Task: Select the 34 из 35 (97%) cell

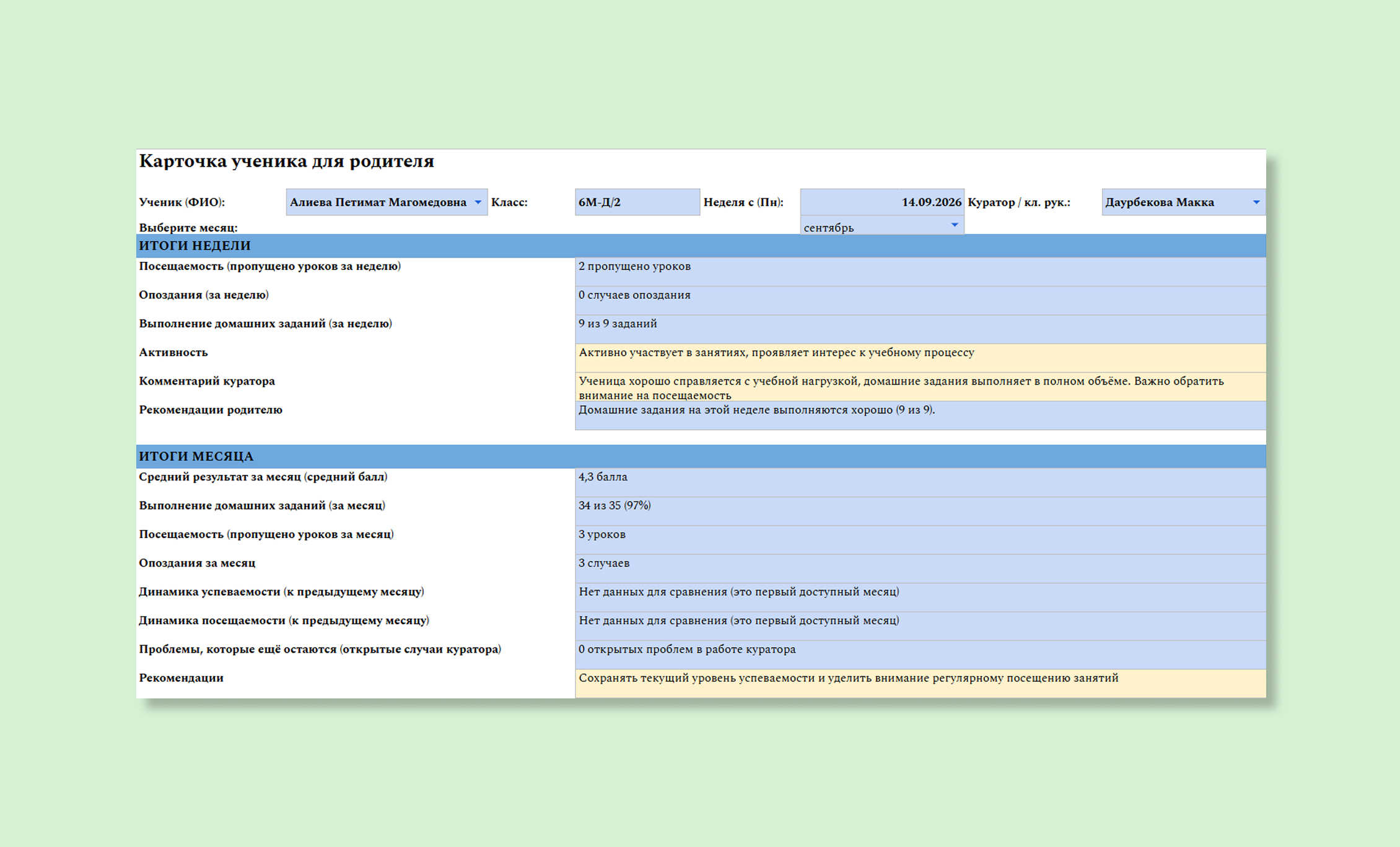Action: 921,511
